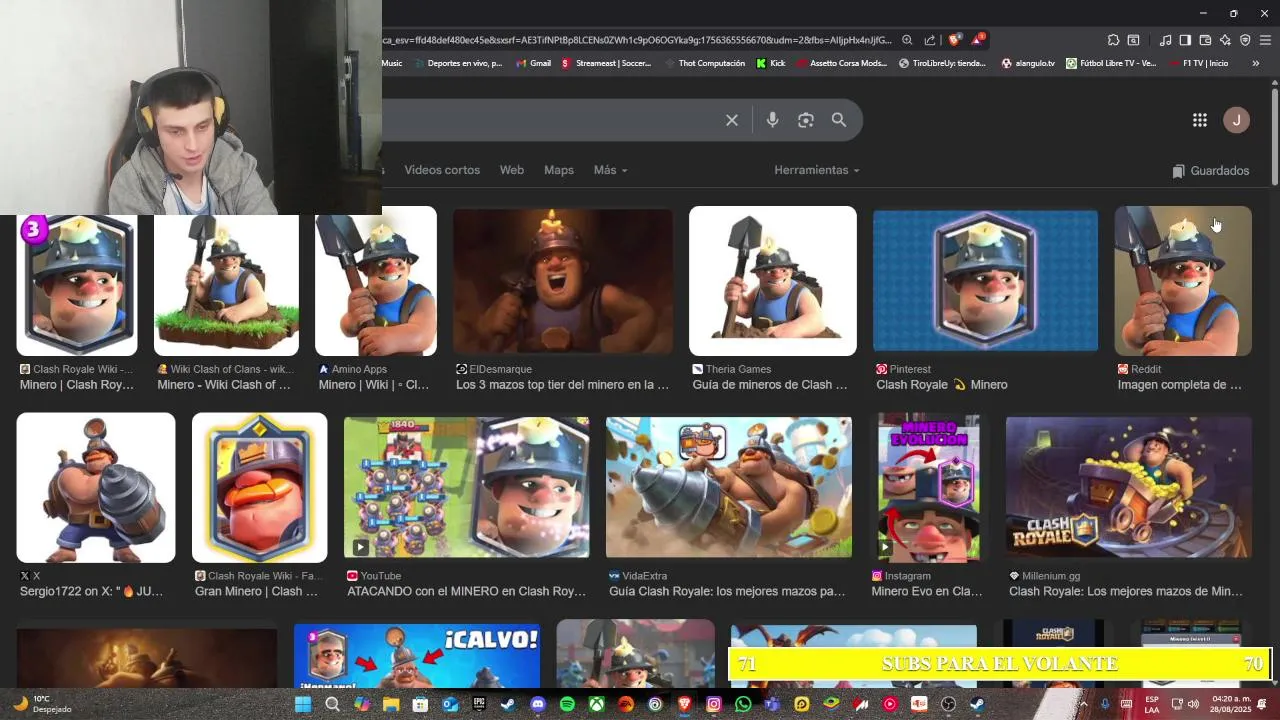Open the VidaExtra Guía Clash Royale image
1280x720 pixels.
[x=729, y=487]
